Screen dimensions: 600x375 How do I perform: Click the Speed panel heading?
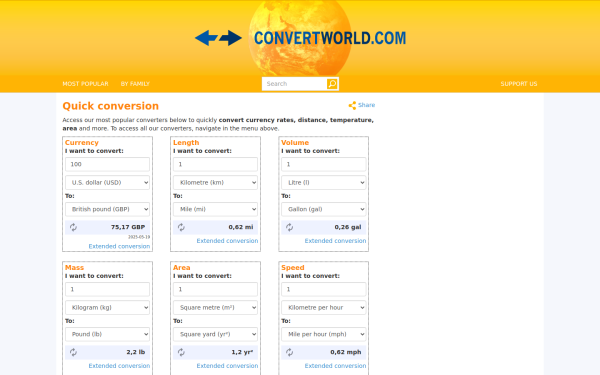[293, 267]
